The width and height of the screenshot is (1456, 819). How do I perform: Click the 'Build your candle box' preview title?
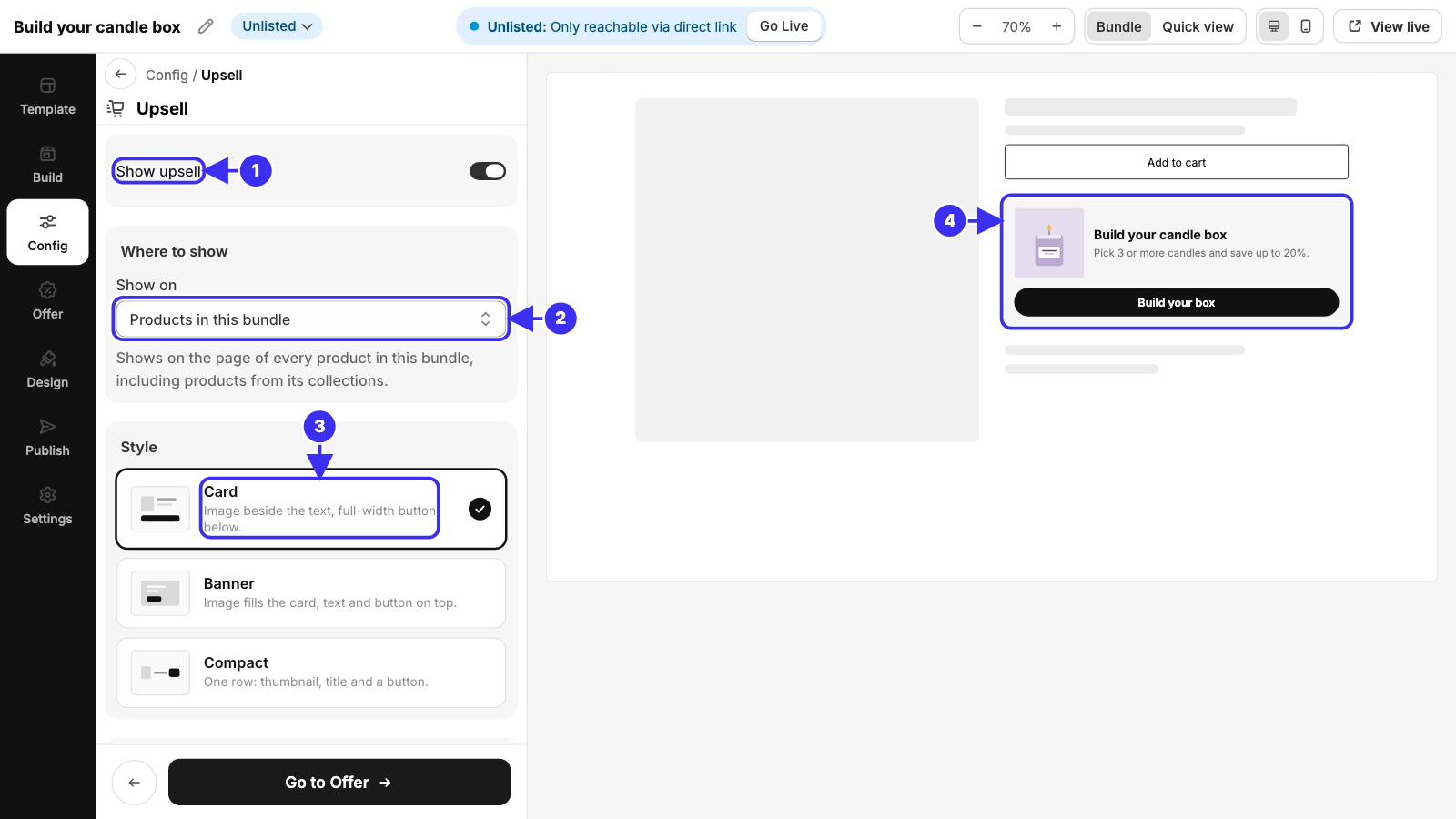tap(1160, 235)
